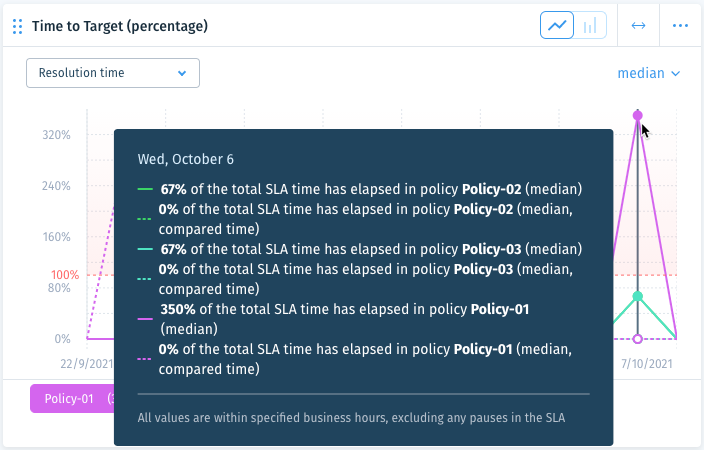Click the 22/9/2021 date axis label
704x450 pixels.
click(x=87, y=363)
